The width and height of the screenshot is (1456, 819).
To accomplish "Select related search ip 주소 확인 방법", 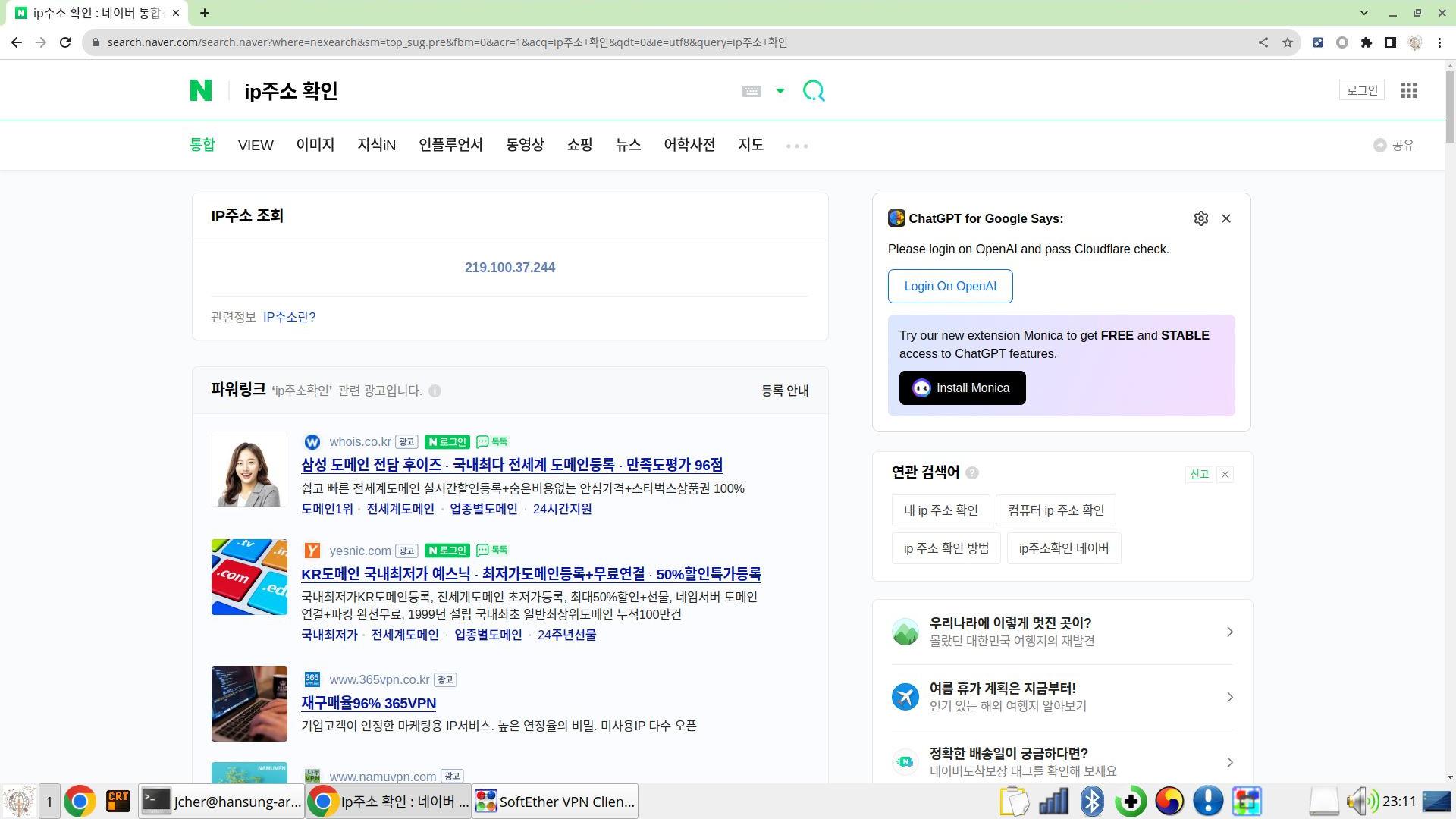I will click(946, 548).
